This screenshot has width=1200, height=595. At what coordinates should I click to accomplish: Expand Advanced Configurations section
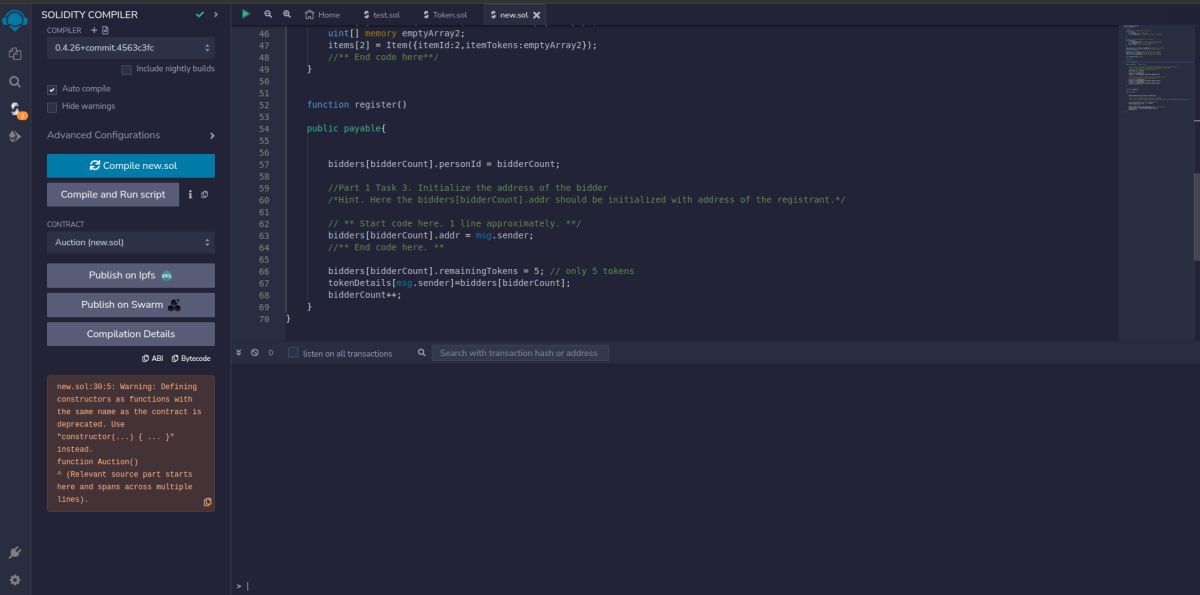(x=131, y=135)
